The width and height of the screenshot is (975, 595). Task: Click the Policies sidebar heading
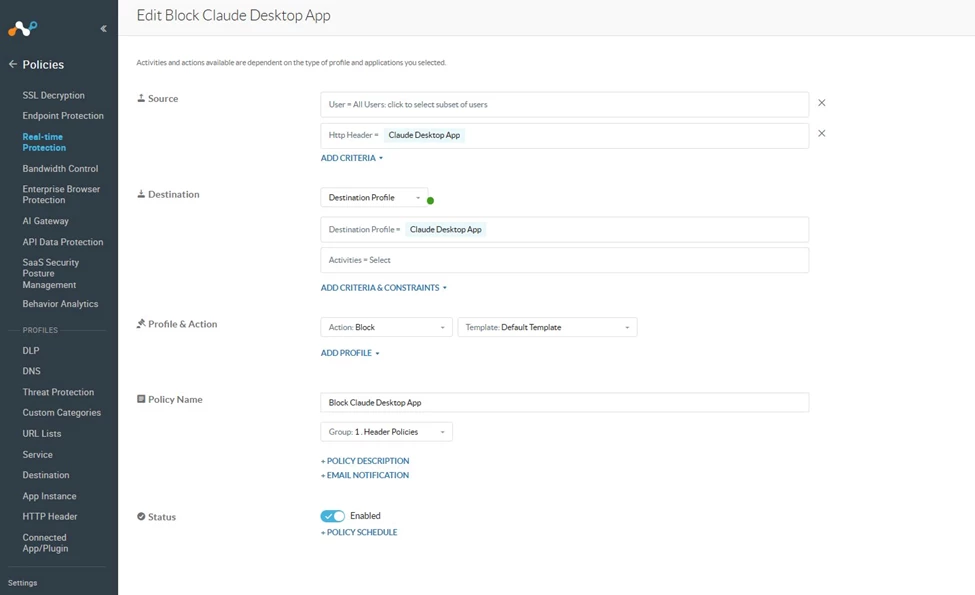(x=43, y=65)
